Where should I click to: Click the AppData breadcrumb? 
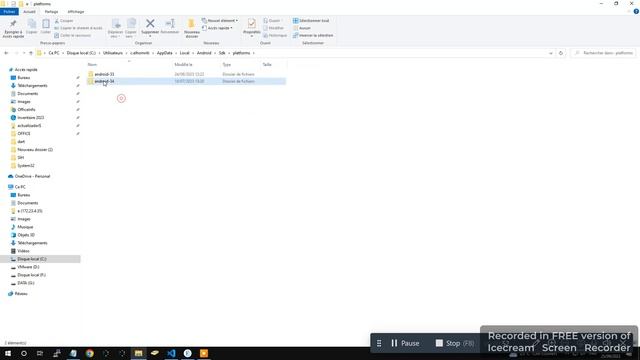pyautogui.click(x=164, y=53)
